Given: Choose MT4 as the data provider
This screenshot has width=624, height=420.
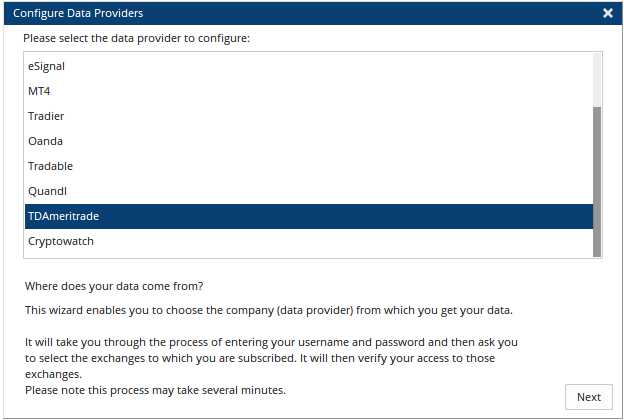Looking at the screenshot, I should click(x=309, y=91).
